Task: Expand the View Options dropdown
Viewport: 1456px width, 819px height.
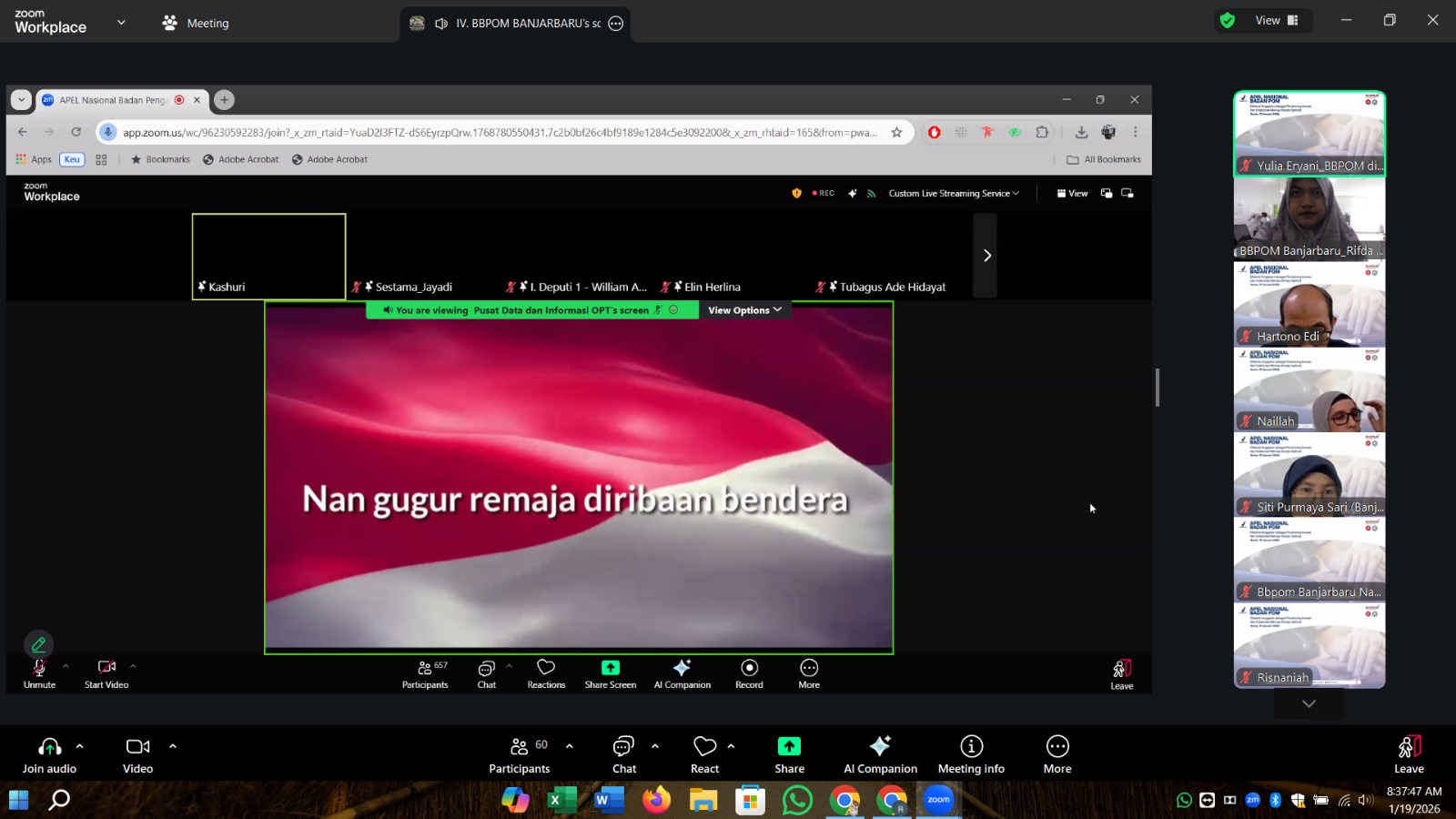Action: (744, 310)
